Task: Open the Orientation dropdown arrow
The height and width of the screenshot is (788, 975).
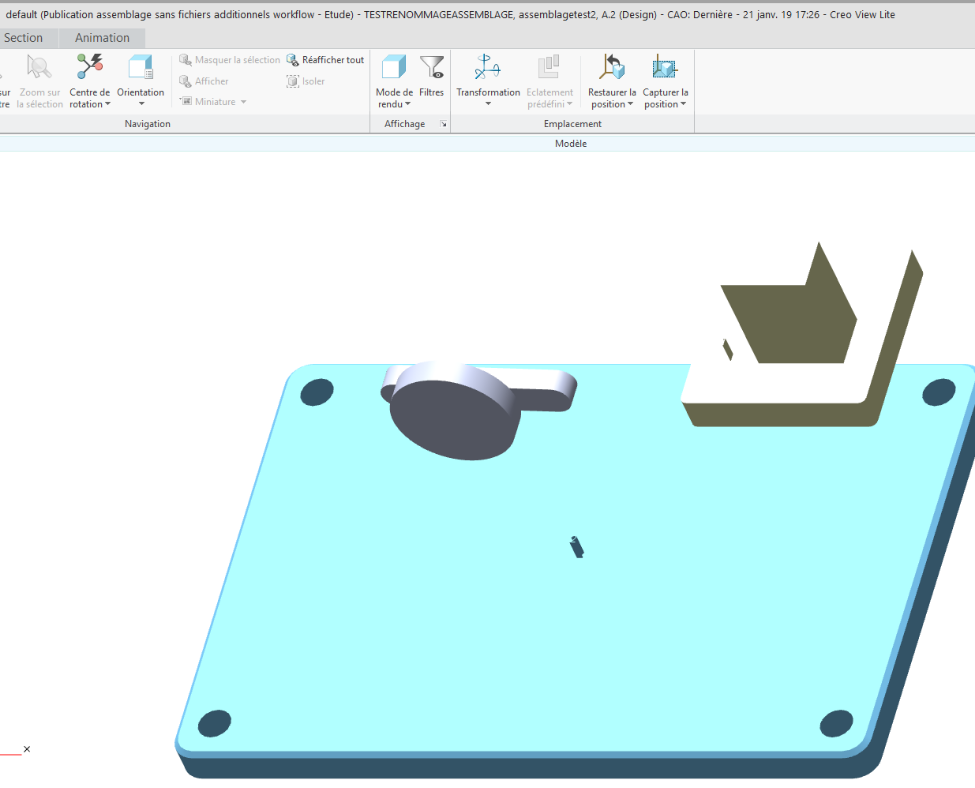Action: (140, 104)
